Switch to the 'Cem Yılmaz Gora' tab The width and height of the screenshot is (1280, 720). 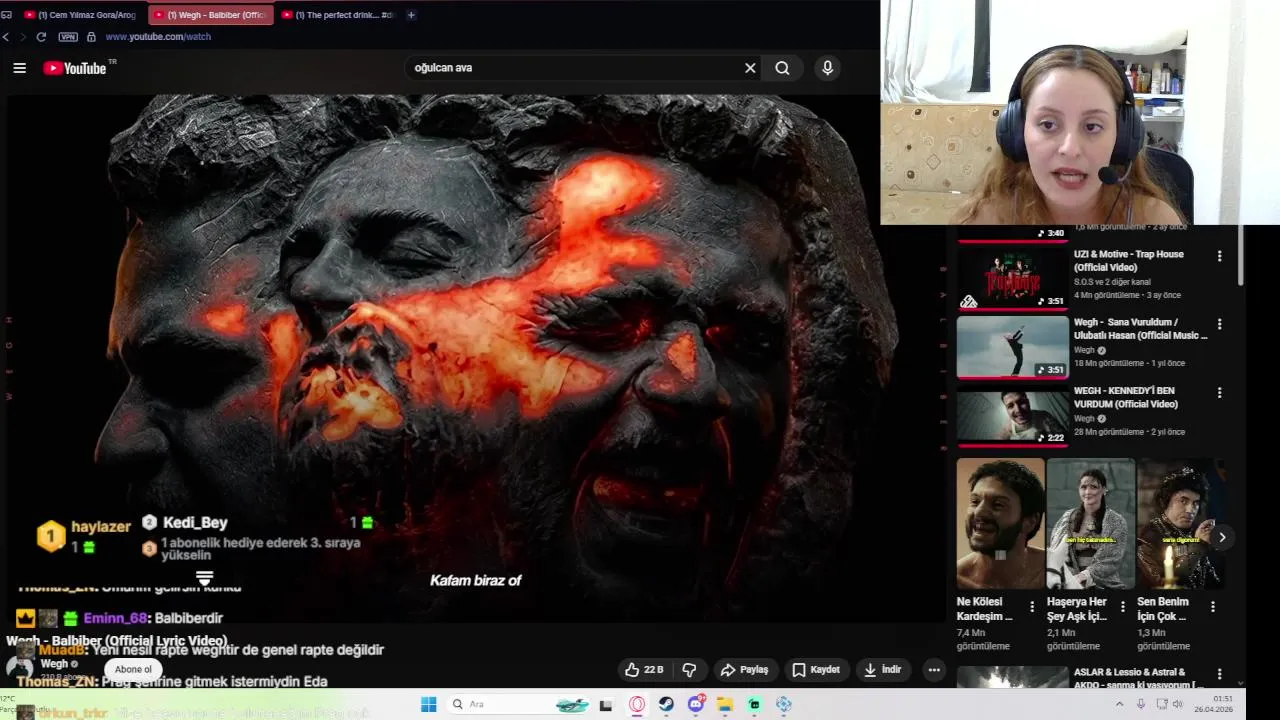(x=79, y=15)
